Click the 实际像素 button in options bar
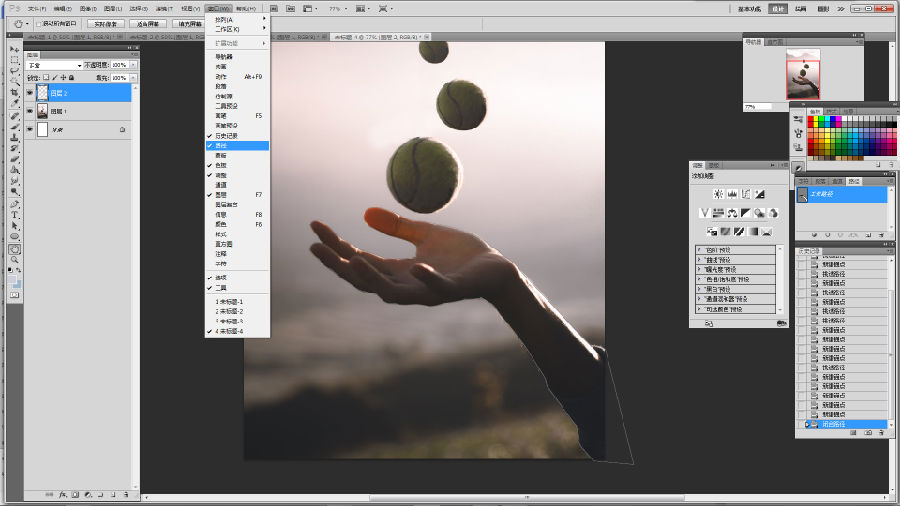The width and height of the screenshot is (900, 506). tap(106, 23)
